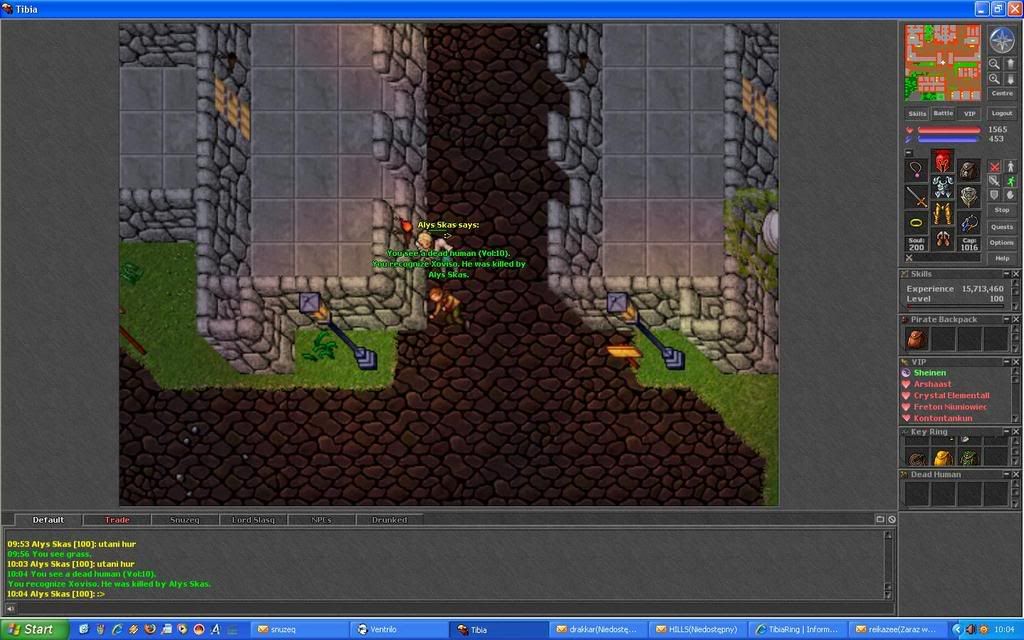Click the item in the ammunition slot
The width and height of the screenshot is (1024, 640).
[x=969, y=223]
